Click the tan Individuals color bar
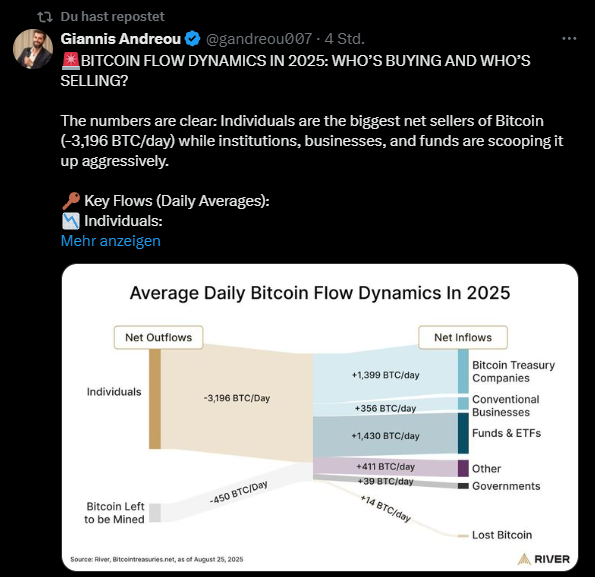This screenshot has height=577, width=595. pyautogui.click(x=155, y=399)
